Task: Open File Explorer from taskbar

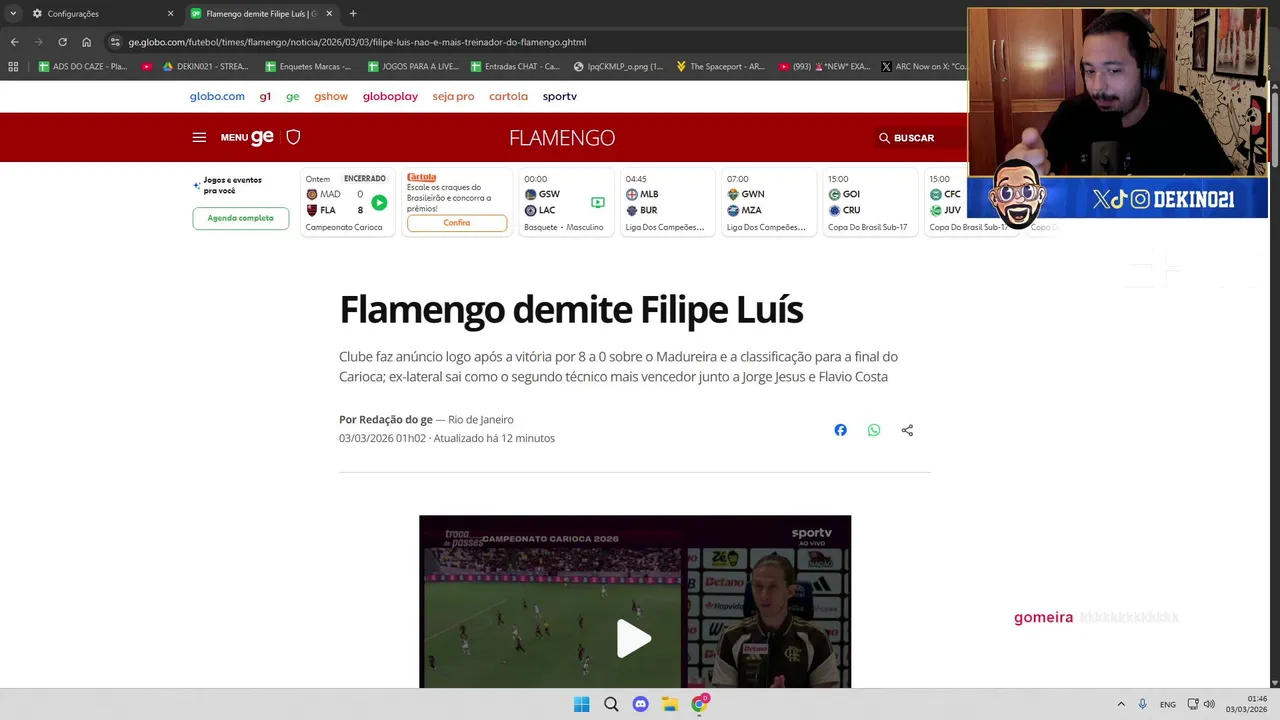Action: click(x=670, y=704)
